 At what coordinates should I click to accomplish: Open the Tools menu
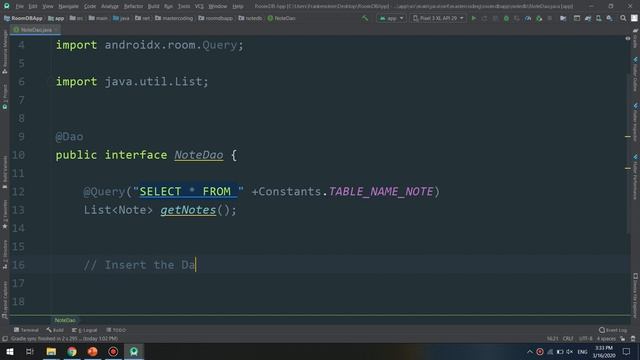click(x=184, y=6)
